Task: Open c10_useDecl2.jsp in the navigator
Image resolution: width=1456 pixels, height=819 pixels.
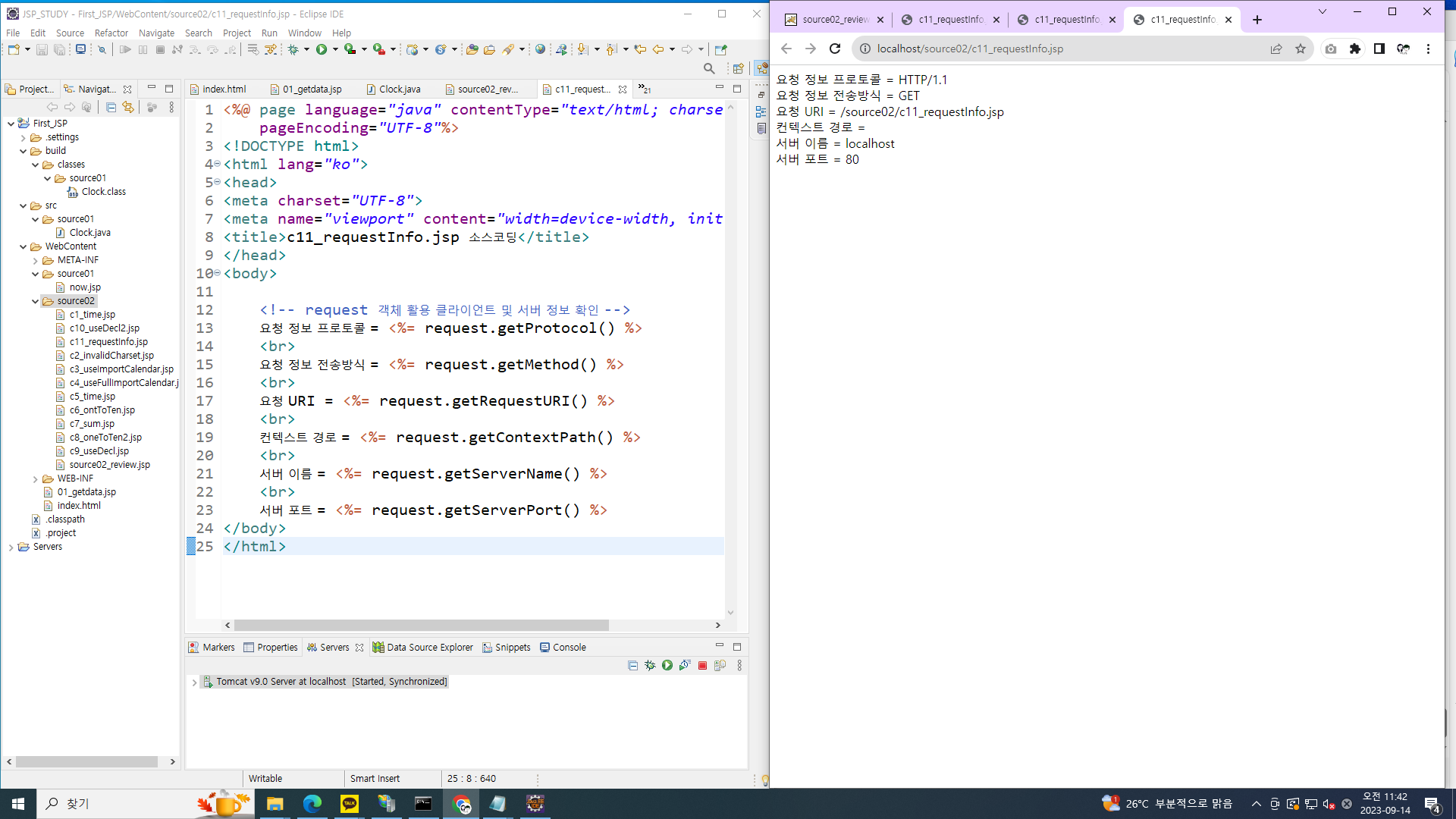Action: [x=104, y=328]
